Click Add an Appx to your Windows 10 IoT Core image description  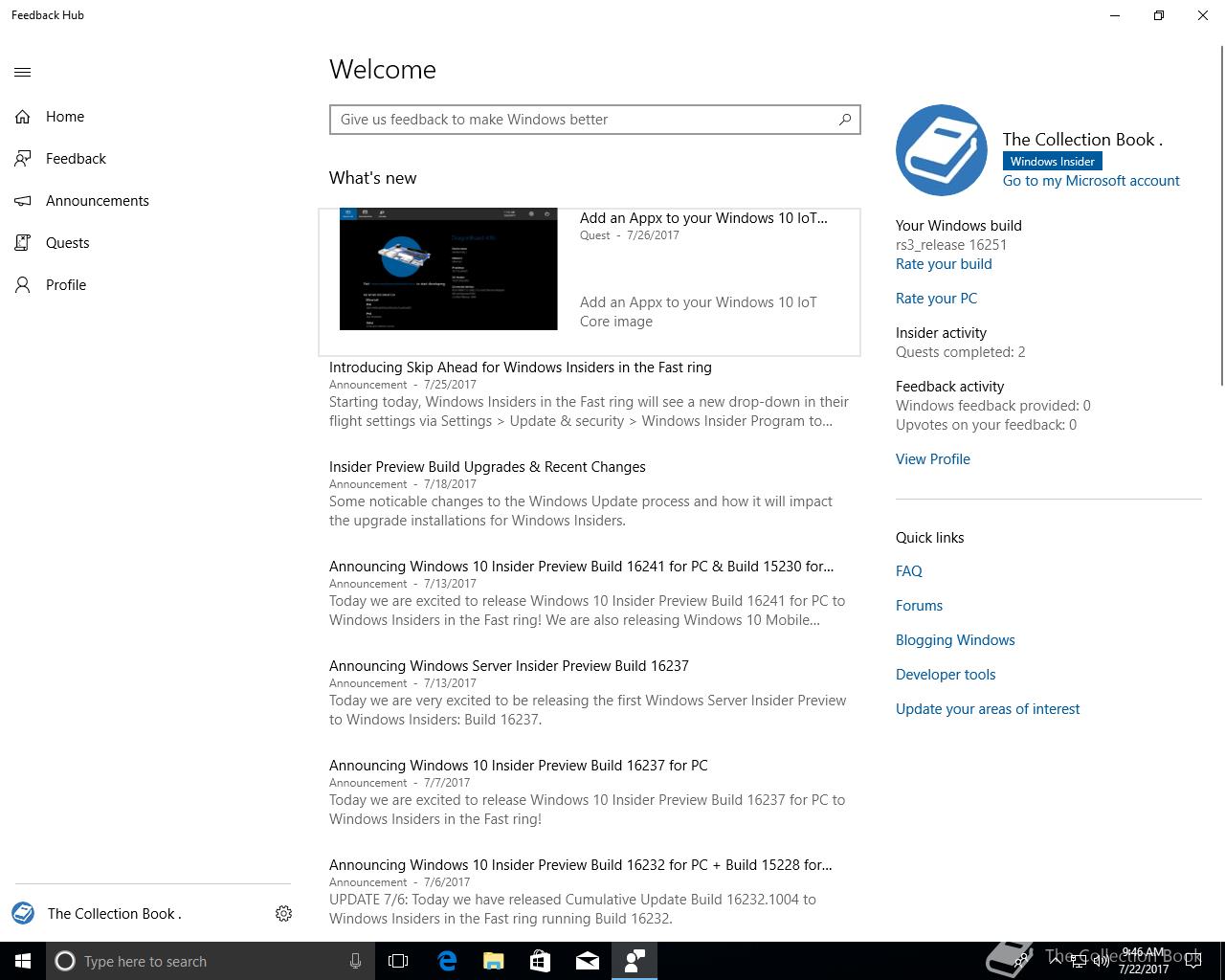699,312
